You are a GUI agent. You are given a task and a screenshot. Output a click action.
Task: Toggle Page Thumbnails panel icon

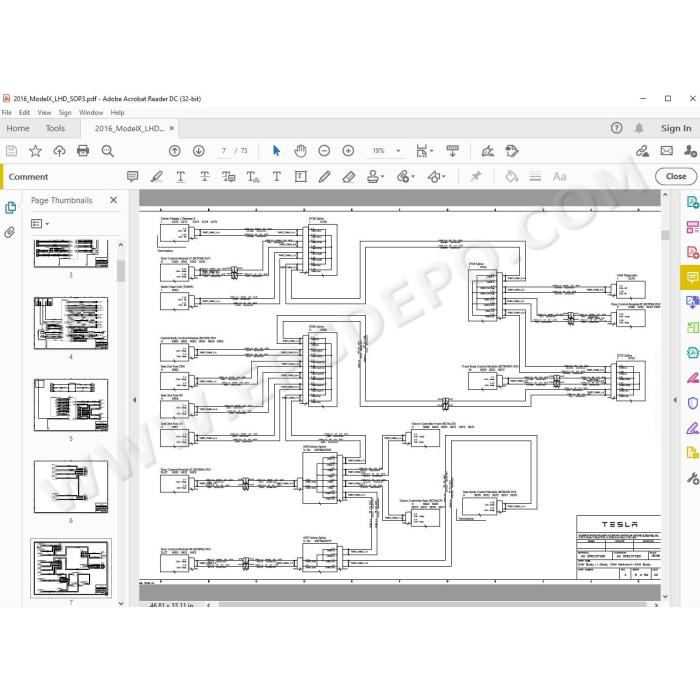(10, 208)
